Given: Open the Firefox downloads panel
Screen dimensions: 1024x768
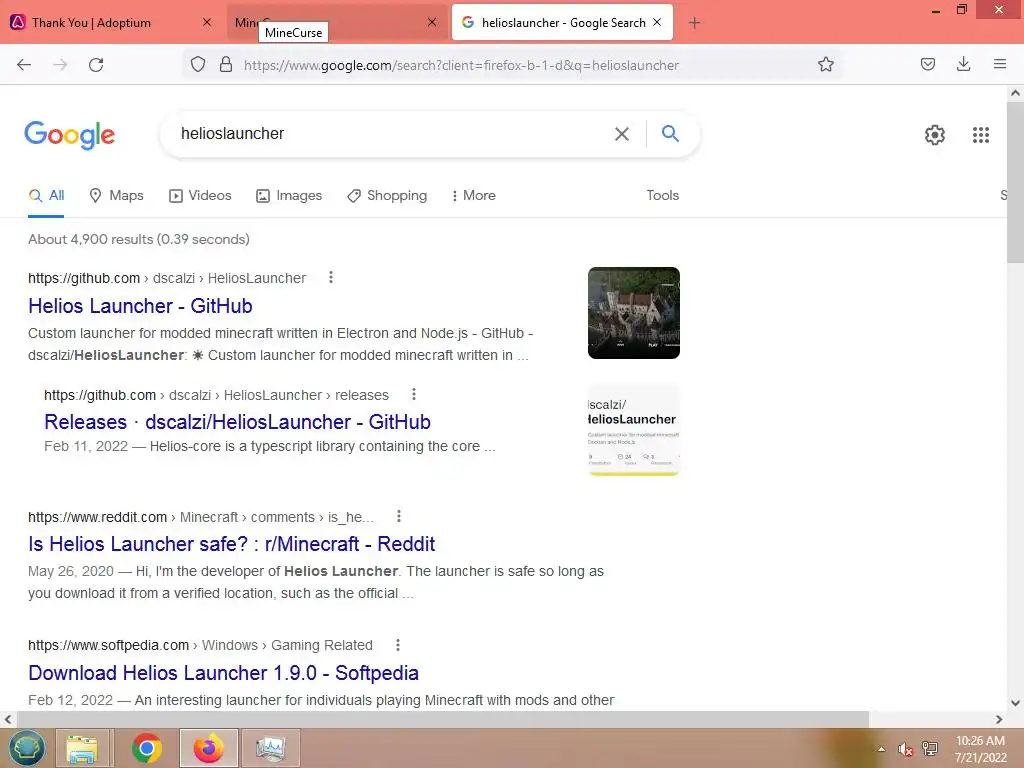Looking at the screenshot, I should [963, 64].
